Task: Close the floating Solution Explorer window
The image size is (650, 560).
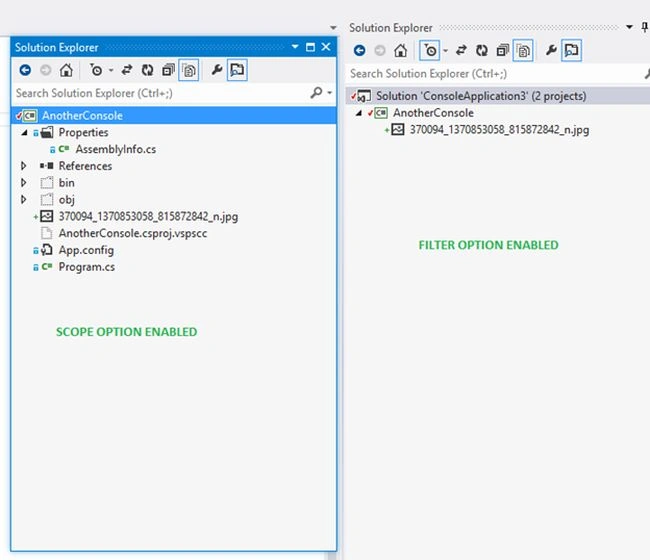Action: (x=326, y=47)
